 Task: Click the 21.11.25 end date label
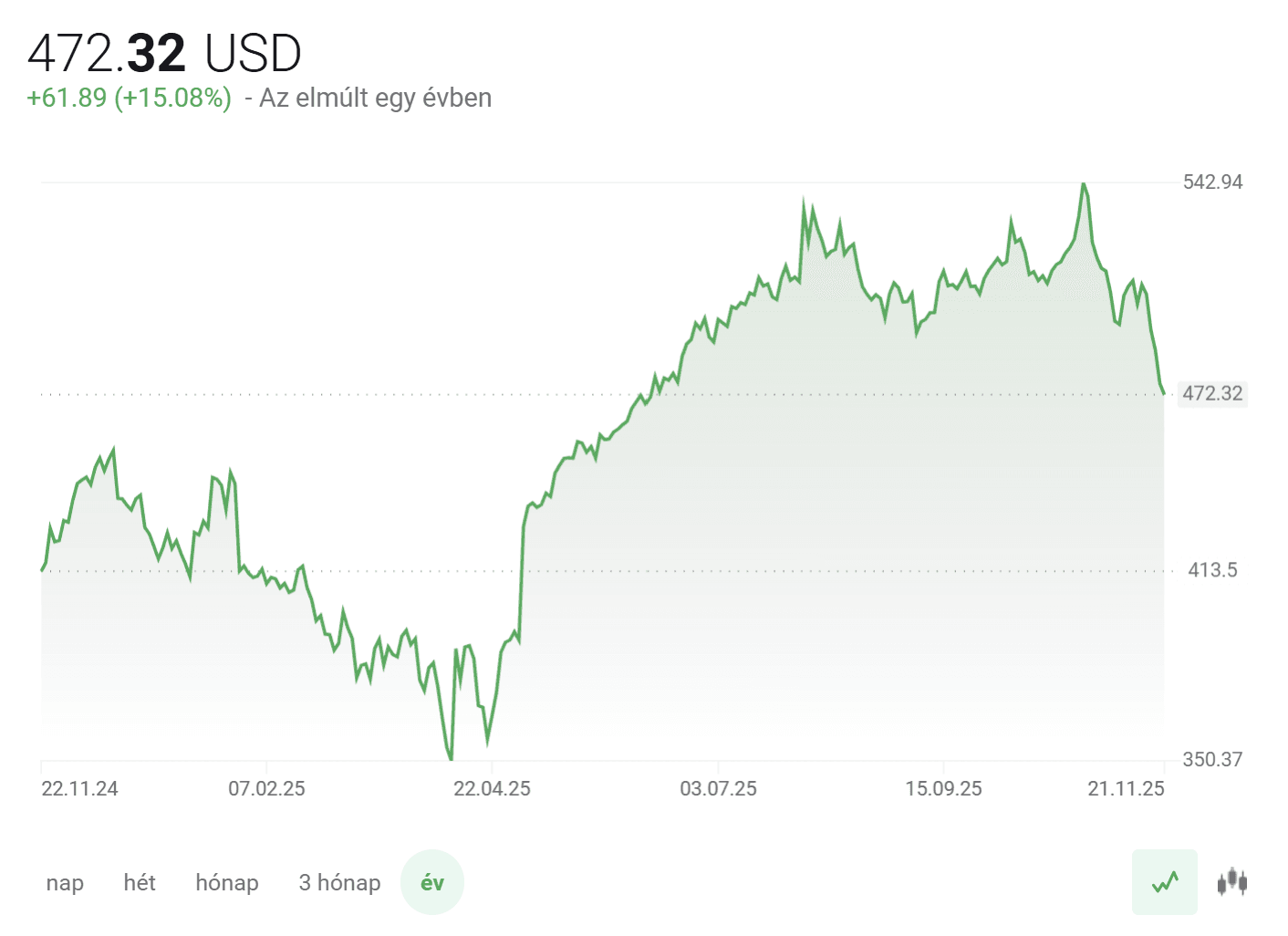(1126, 789)
